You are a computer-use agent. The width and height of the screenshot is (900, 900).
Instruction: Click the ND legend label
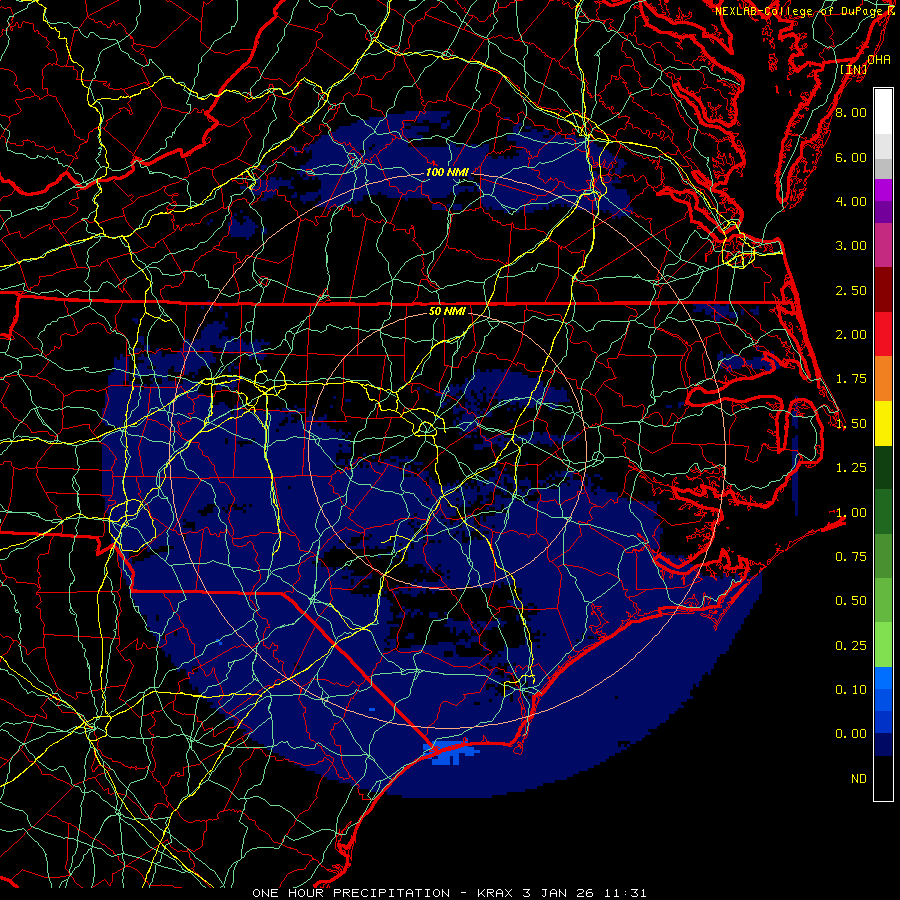tap(859, 779)
